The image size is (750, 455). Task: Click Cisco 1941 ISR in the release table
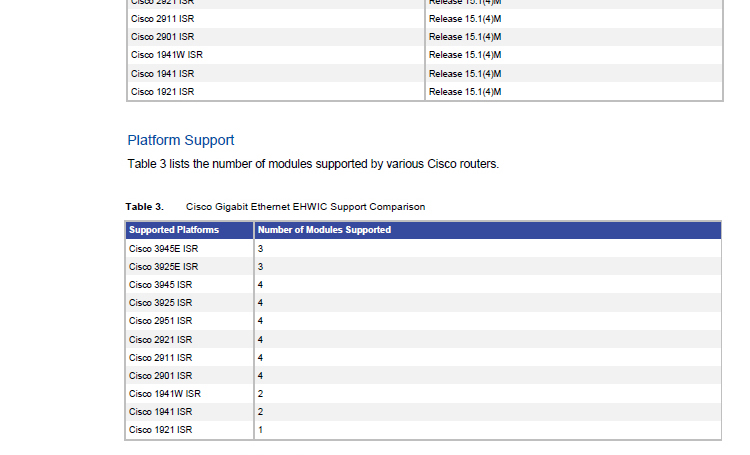(162, 74)
